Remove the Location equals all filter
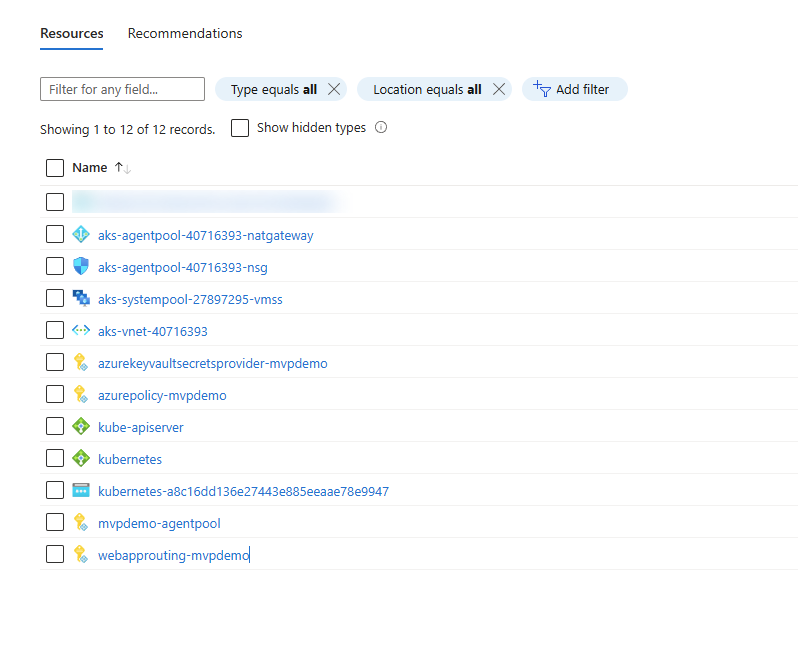Screen dimensions: 798x666 (x=499, y=89)
